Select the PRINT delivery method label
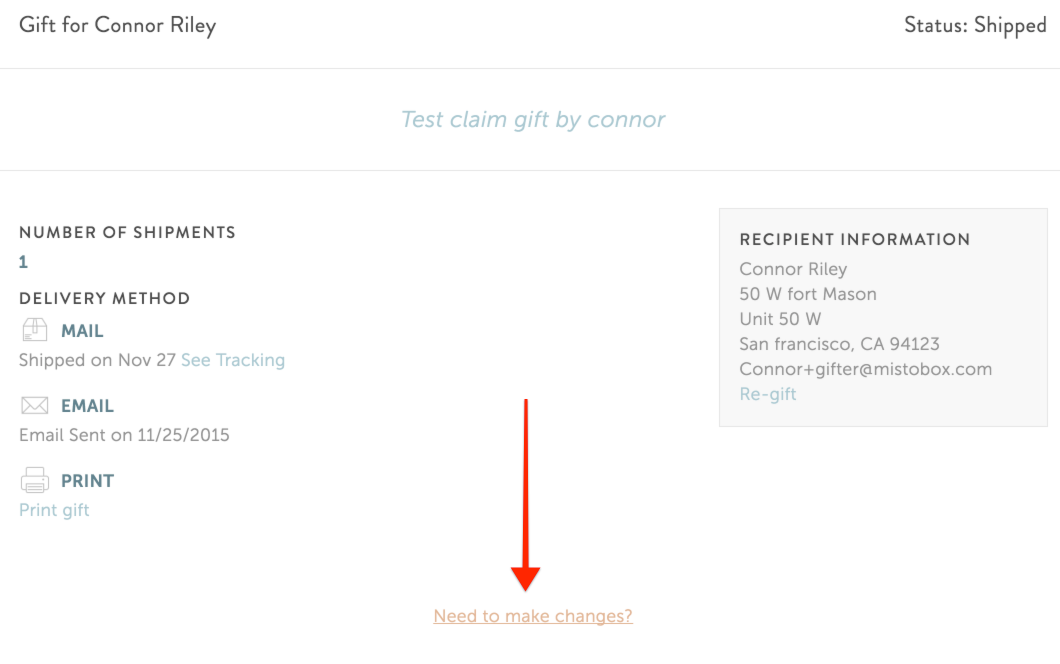 coord(87,481)
